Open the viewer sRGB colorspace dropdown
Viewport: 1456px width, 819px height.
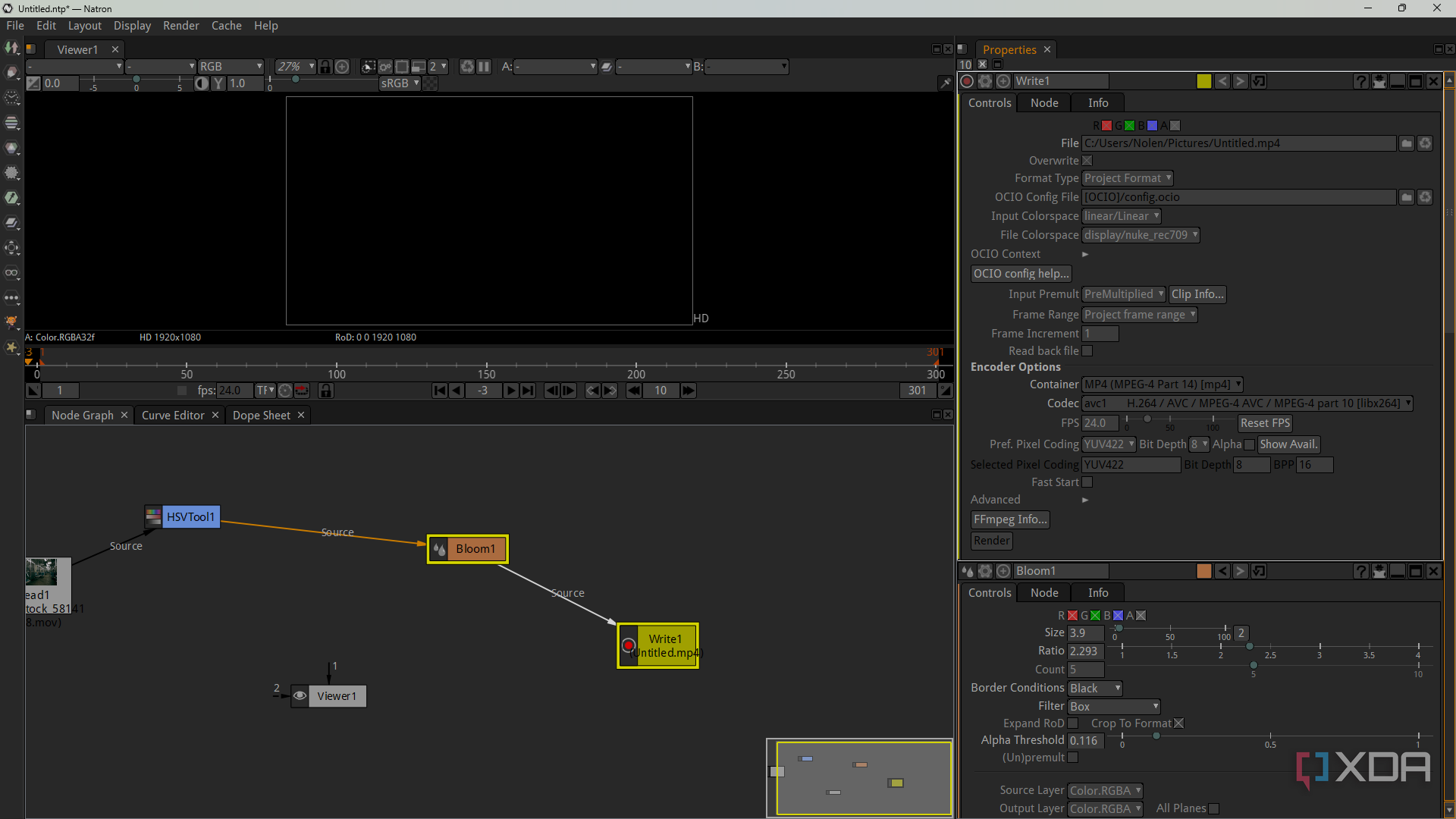click(x=400, y=83)
